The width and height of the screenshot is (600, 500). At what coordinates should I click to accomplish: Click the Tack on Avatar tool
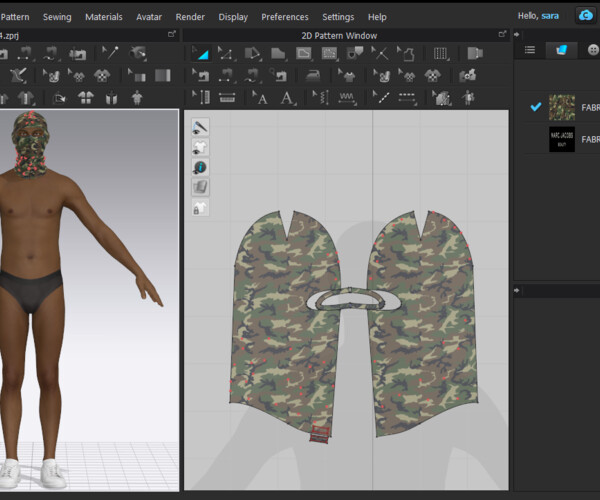(138, 53)
